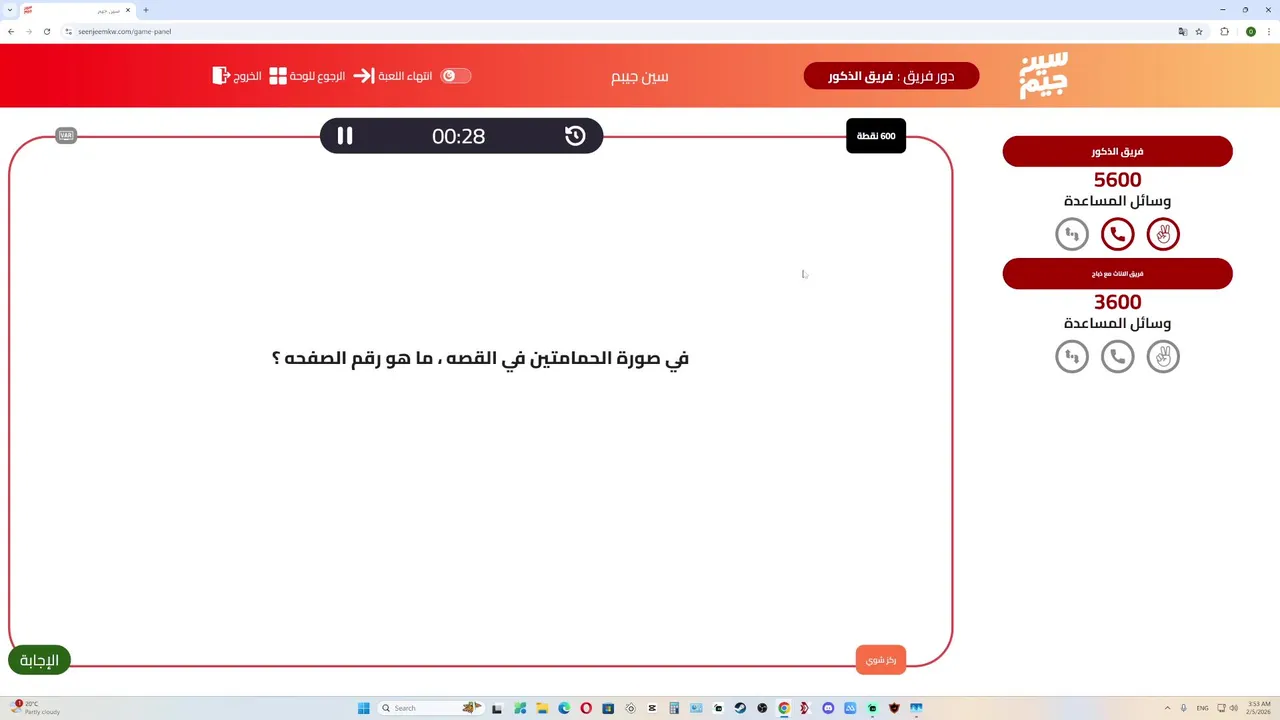The height and width of the screenshot is (720, 1280).
Task: Click the 00:28 timer readout
Action: point(459,137)
